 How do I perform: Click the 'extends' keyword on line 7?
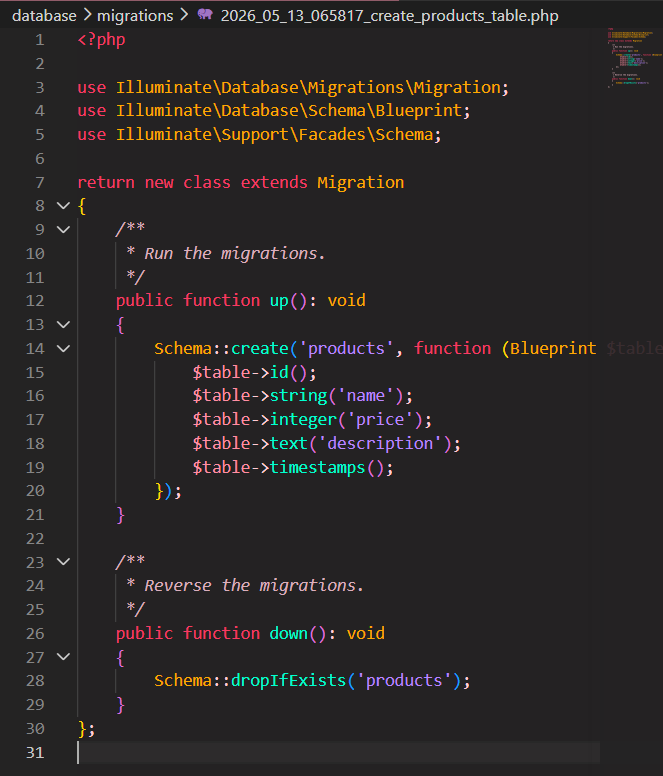coord(274,182)
